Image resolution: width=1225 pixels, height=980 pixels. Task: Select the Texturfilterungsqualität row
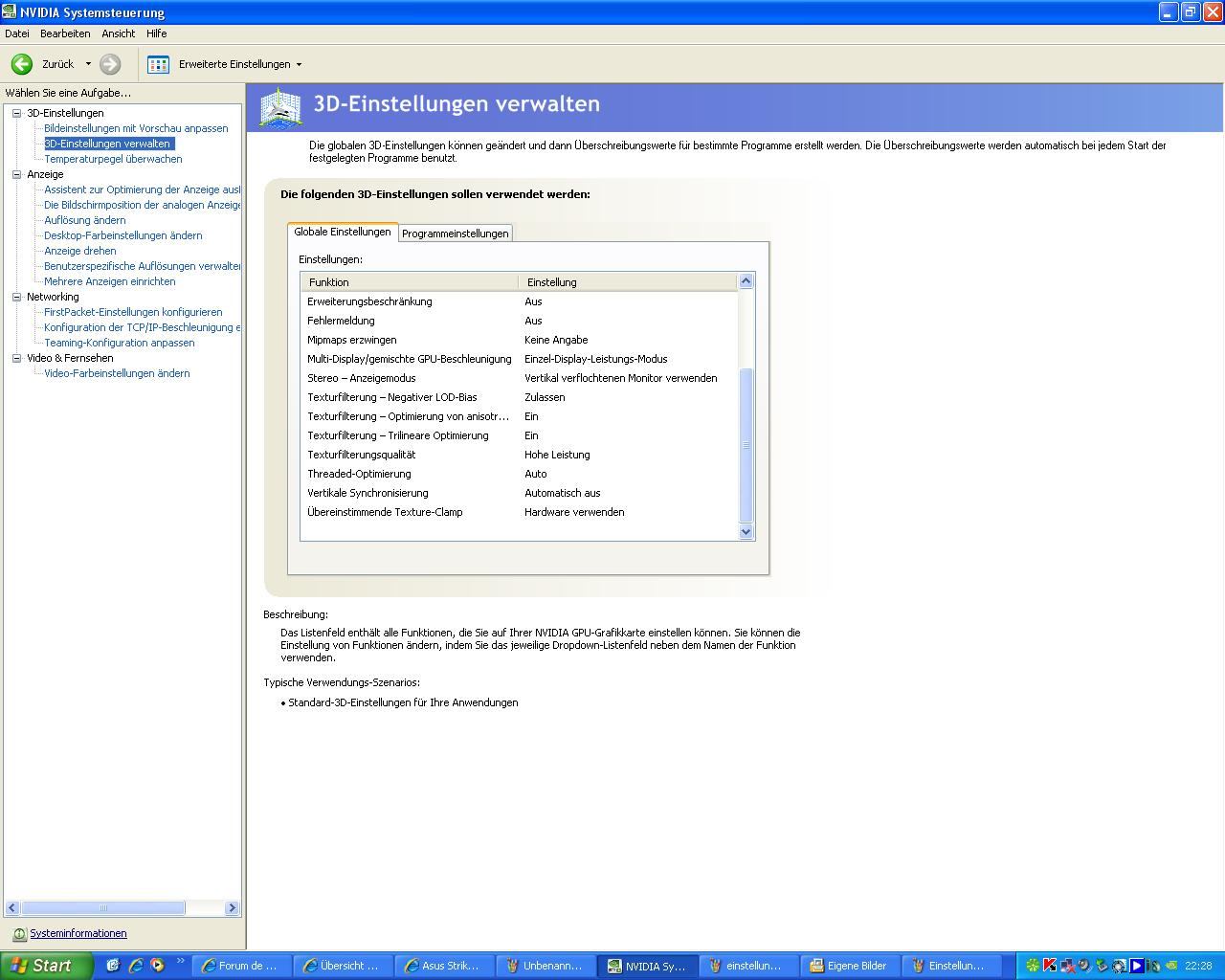click(x=520, y=455)
